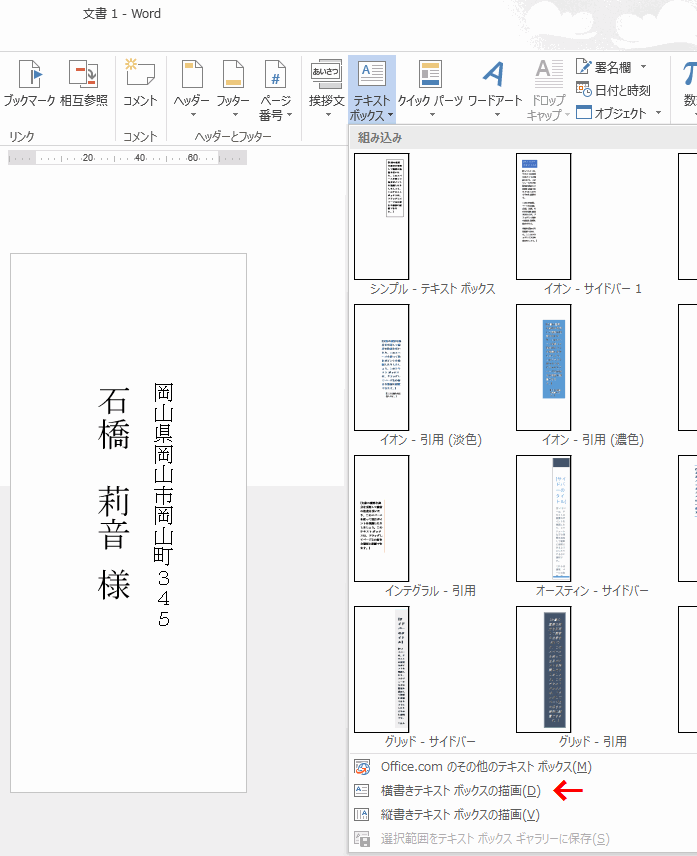This screenshot has width=697, height=856.
Task: Expand the Greeting text (挨拶文) dropdown arrow
Action: pyautogui.click(x=328, y=115)
